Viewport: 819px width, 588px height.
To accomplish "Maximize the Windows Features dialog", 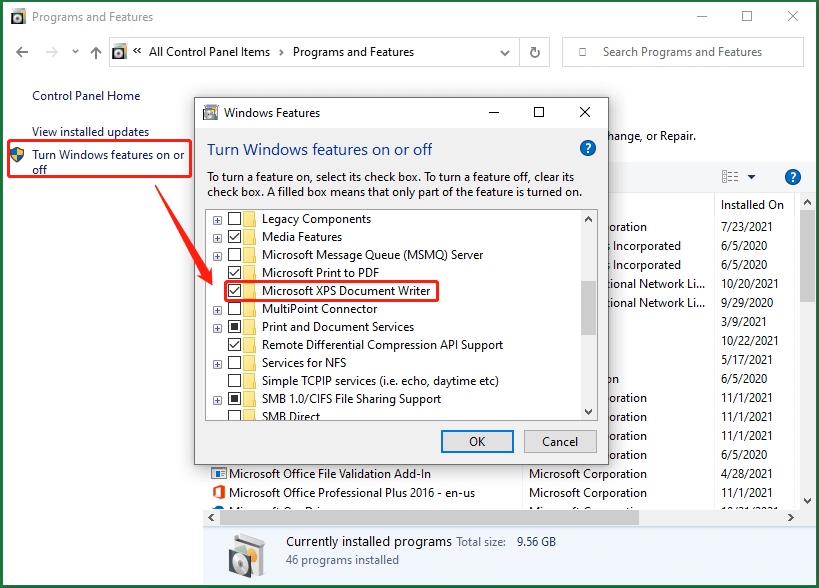I will [539, 112].
